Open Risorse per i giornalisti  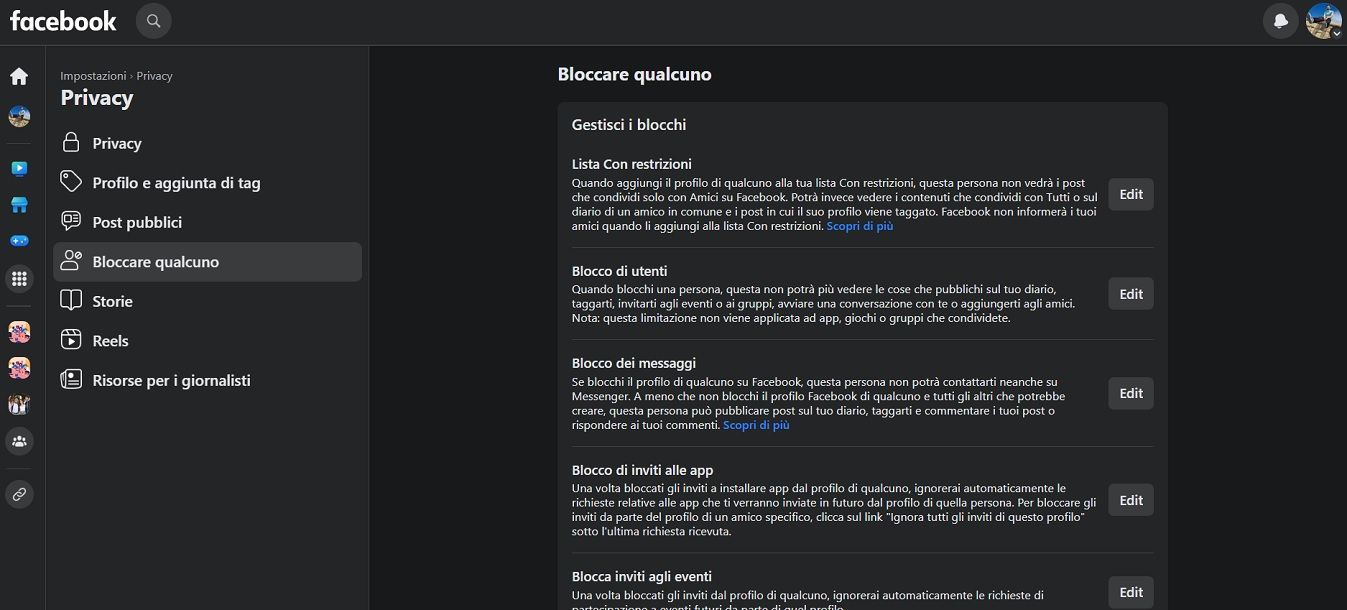click(x=207, y=380)
